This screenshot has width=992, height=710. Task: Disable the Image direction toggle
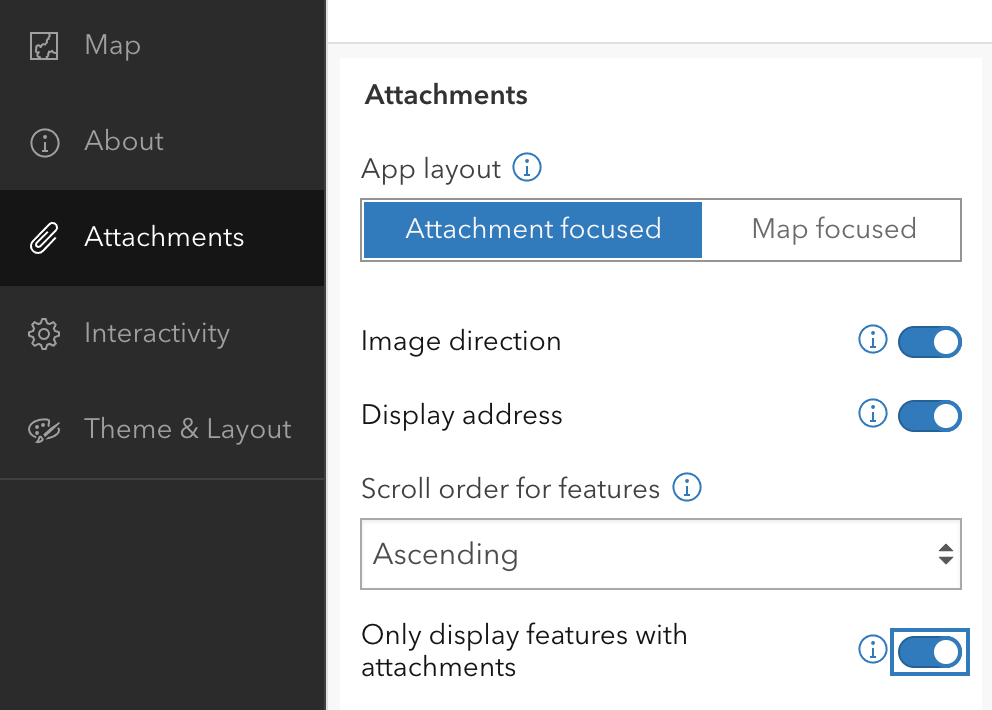coord(929,342)
